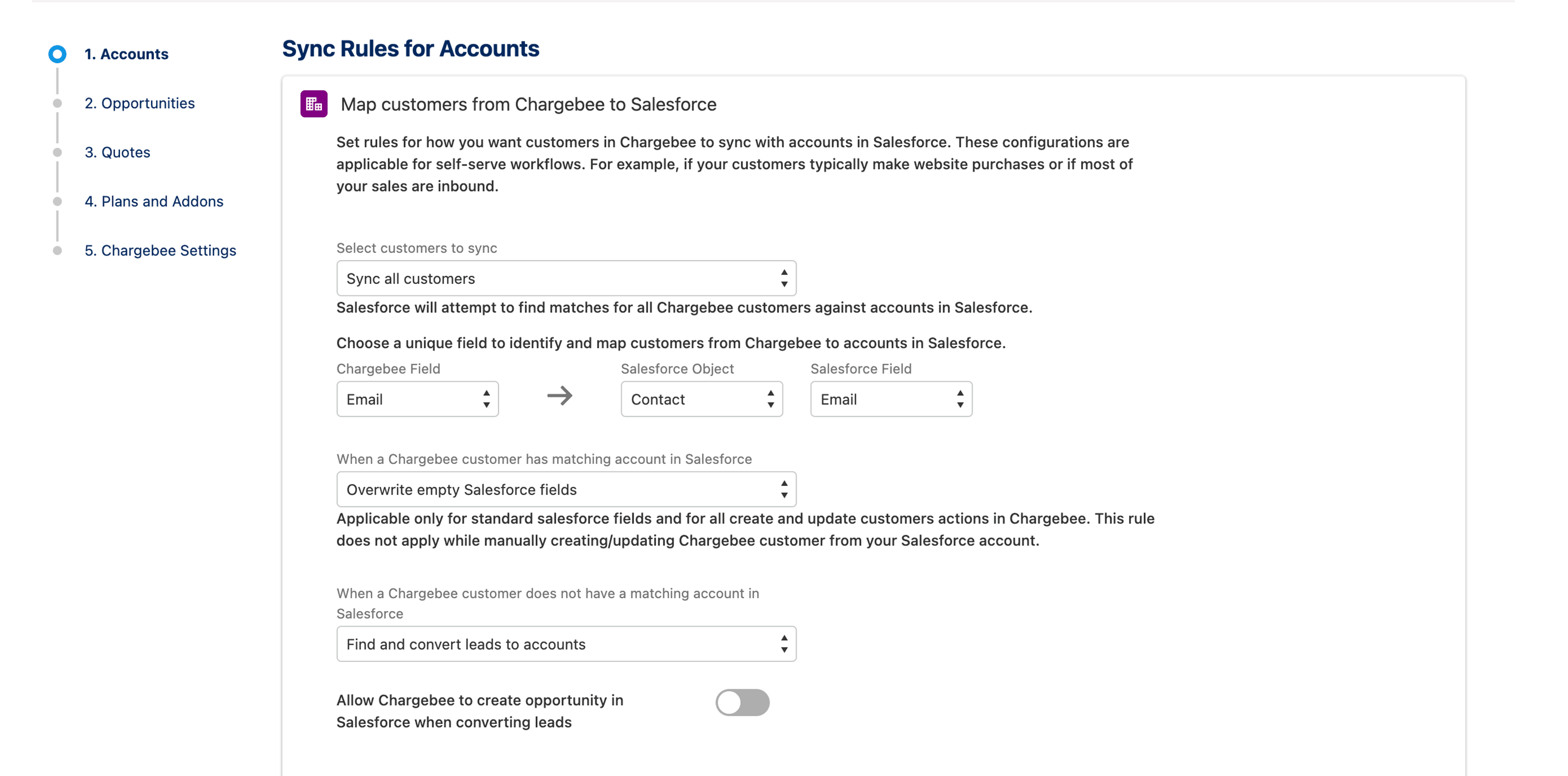Image resolution: width=1568 pixels, height=776 pixels.
Task: Open the Overwrite empty Salesforce fields dropdown
Action: coord(566,489)
